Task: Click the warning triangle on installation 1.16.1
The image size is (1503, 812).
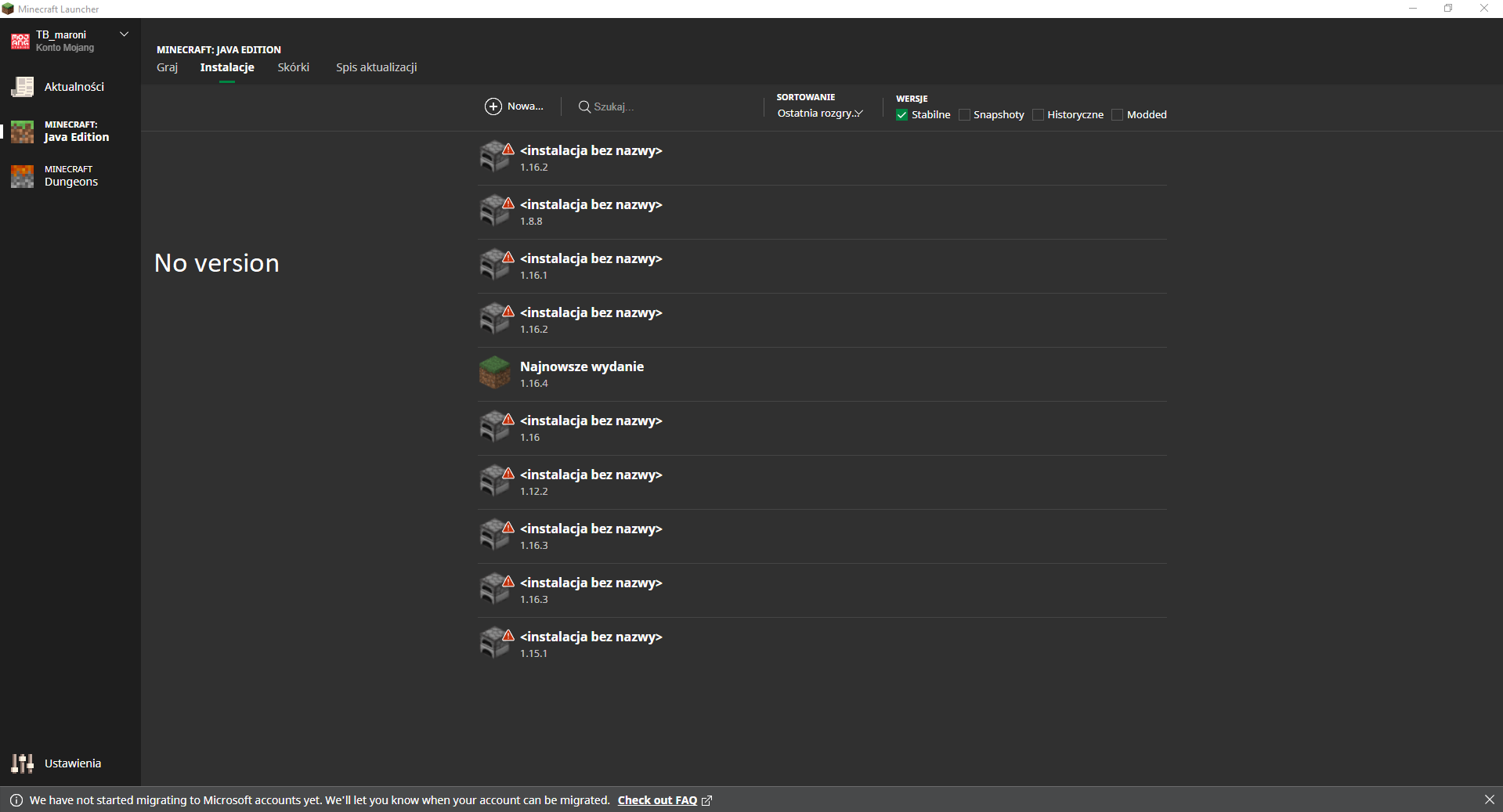Action: [x=508, y=258]
